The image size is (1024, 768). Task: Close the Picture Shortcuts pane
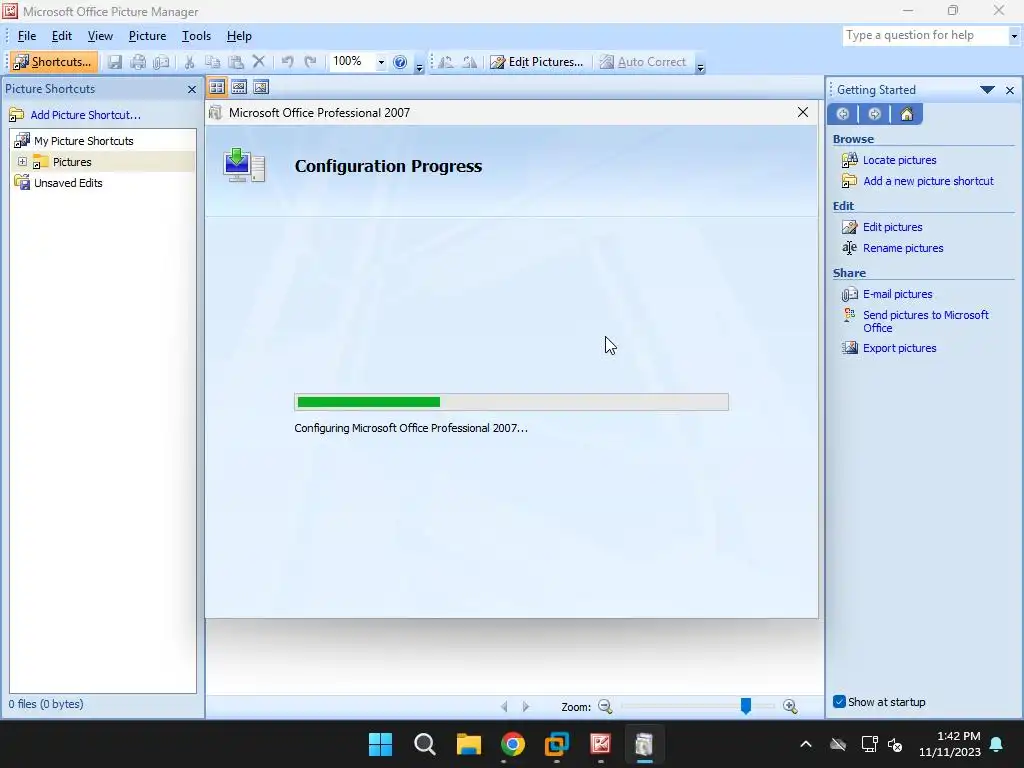[191, 89]
